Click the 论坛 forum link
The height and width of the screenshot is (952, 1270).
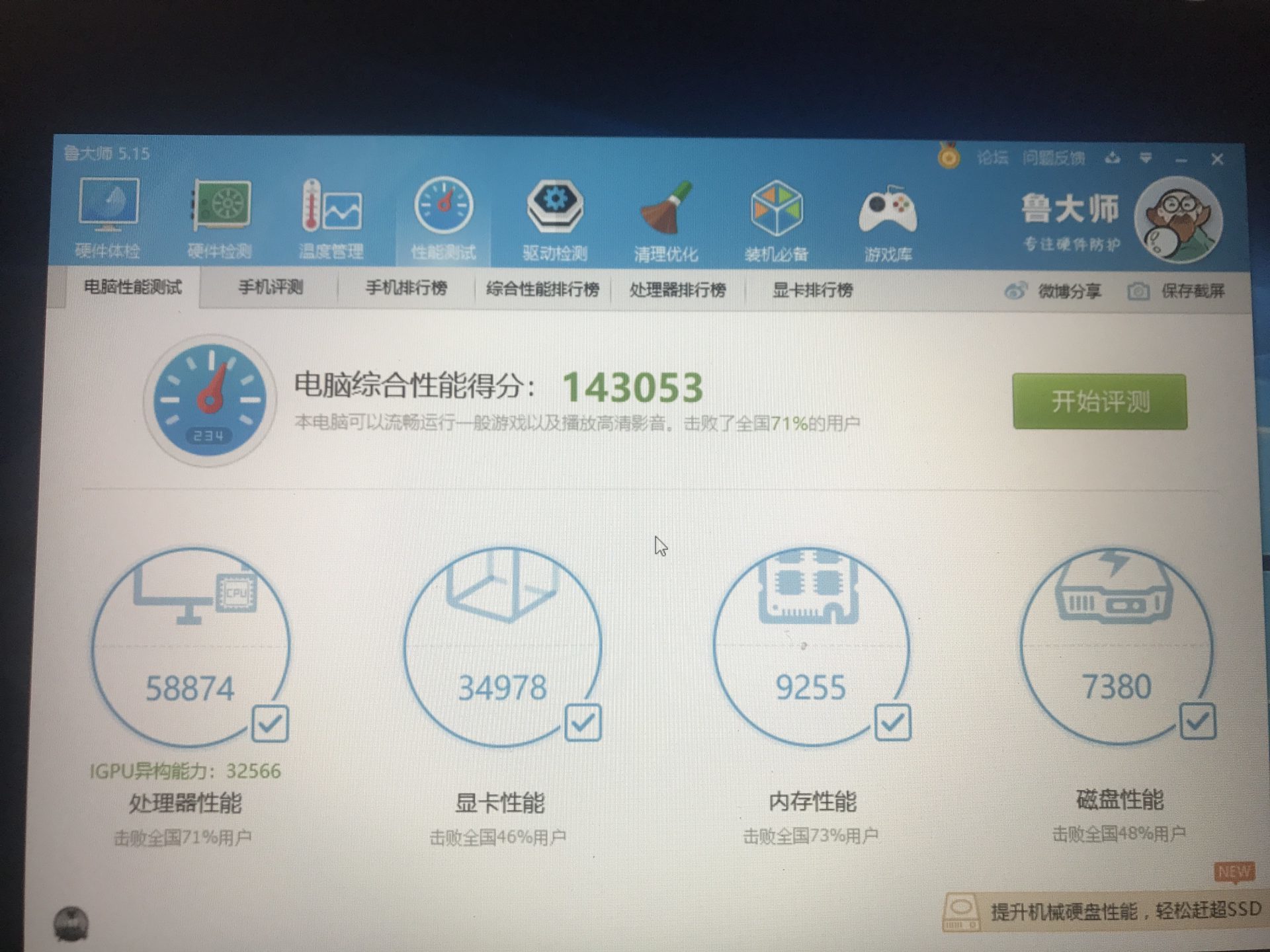(x=992, y=157)
